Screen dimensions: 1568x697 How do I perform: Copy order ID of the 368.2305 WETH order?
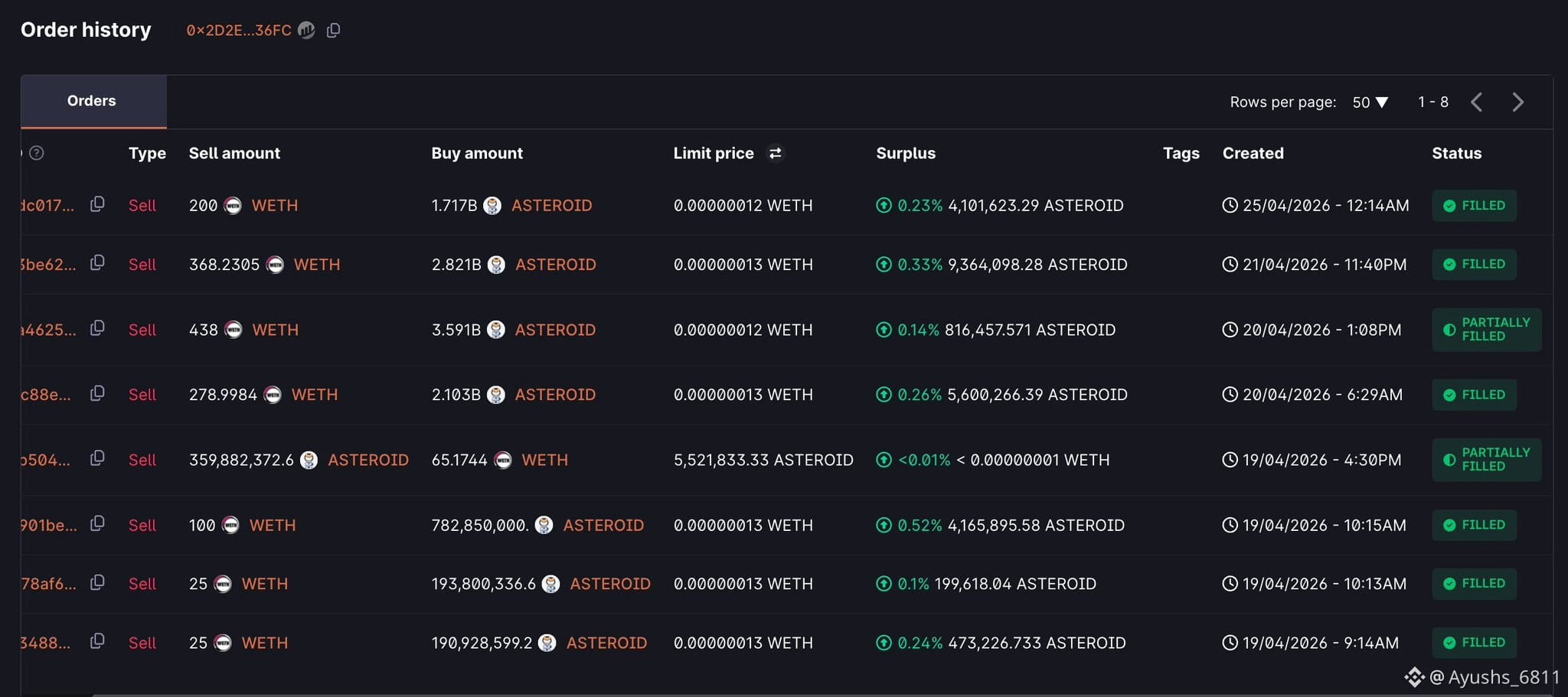click(97, 263)
